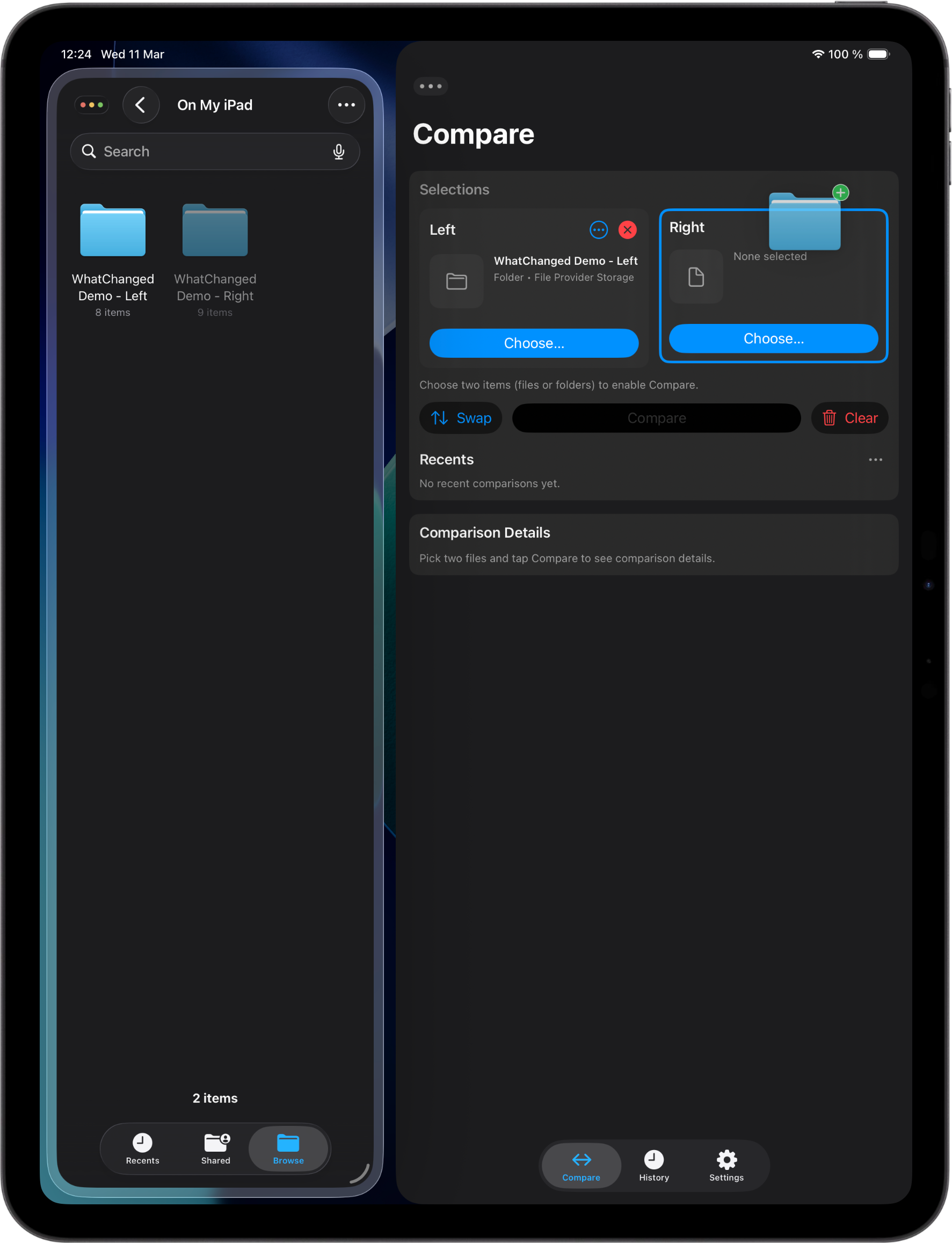The width and height of the screenshot is (952, 1243).
Task: Click the Right file placeholder icon
Action: point(696,277)
